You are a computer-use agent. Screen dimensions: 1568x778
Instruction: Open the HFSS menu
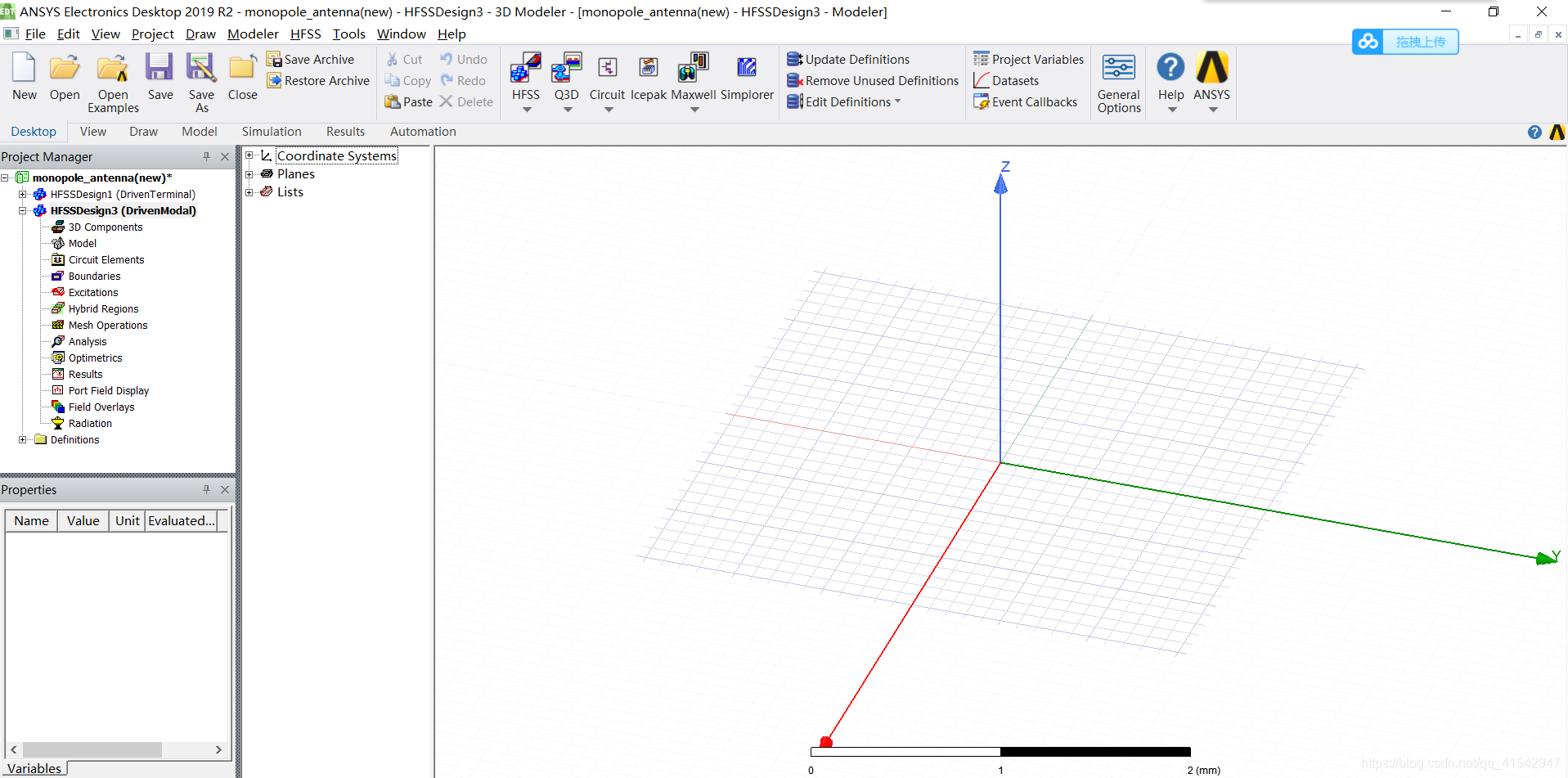306,34
